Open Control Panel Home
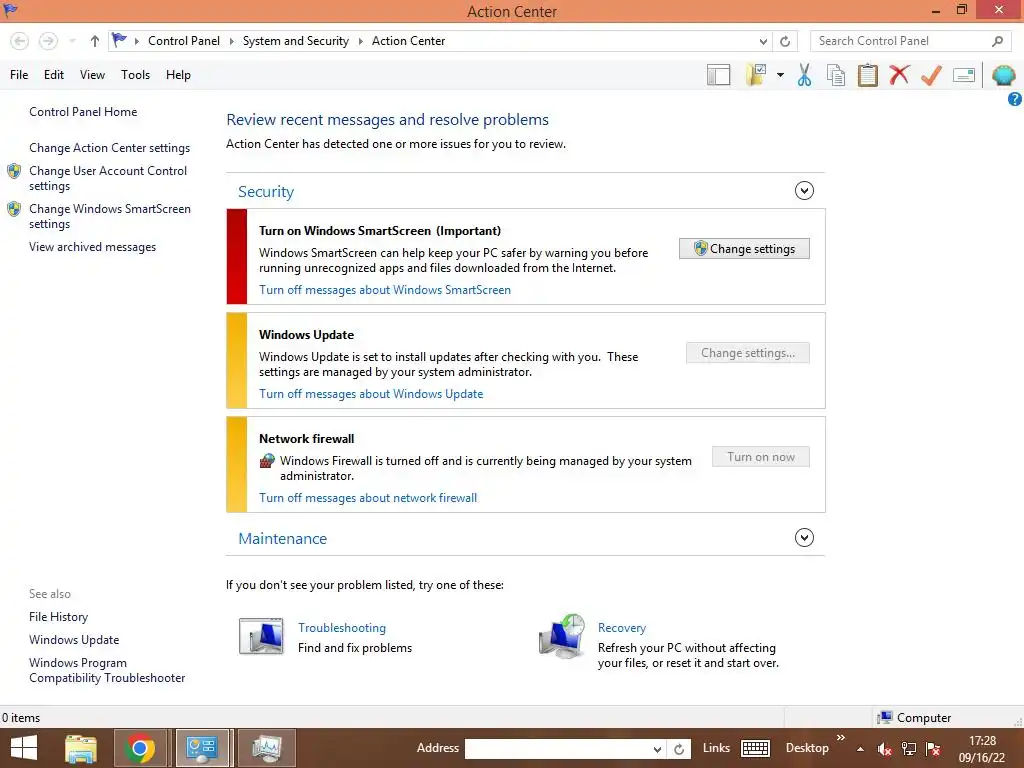This screenshot has height=768, width=1024. tap(83, 112)
